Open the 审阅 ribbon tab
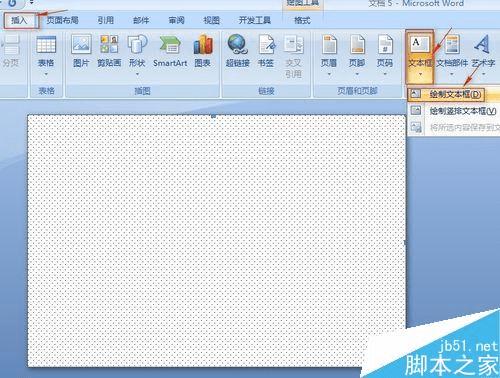 tap(176, 20)
